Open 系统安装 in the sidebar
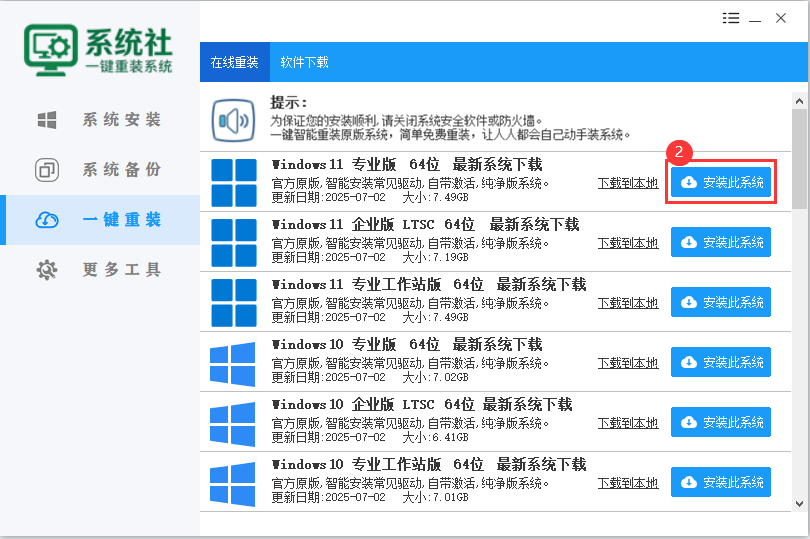810x539 pixels. (x=100, y=120)
